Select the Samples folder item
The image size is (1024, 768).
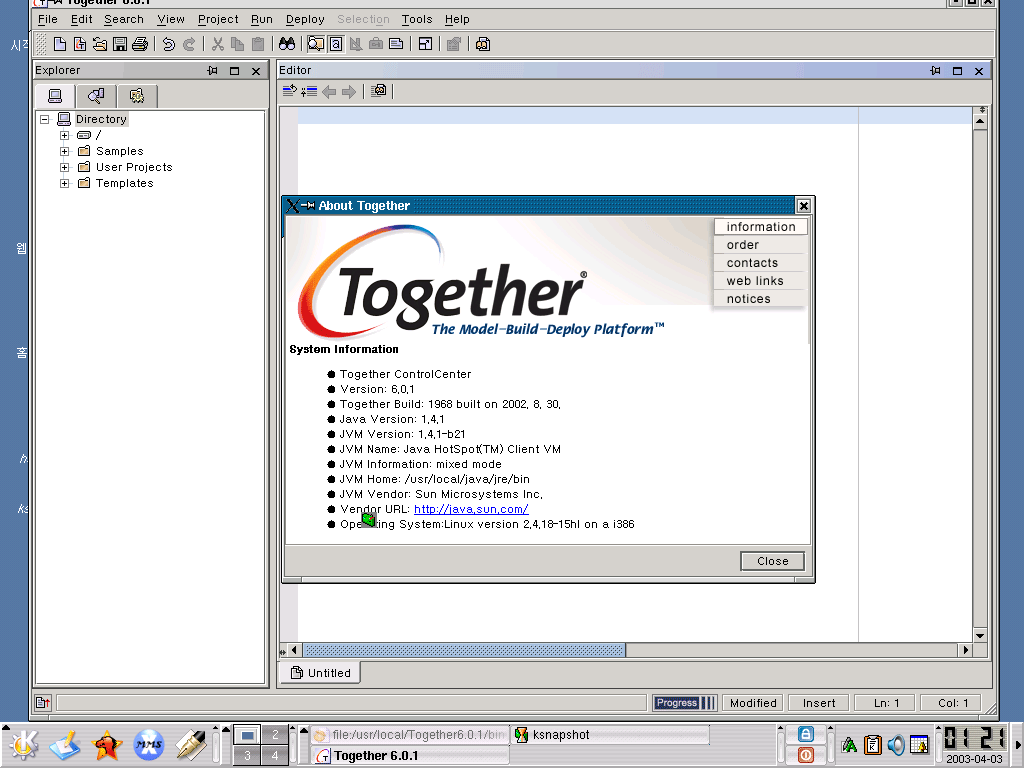click(x=120, y=152)
